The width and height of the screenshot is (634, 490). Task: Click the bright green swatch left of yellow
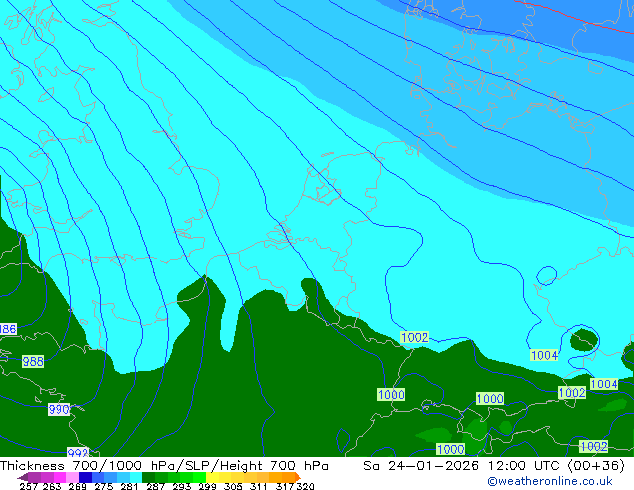(200, 477)
